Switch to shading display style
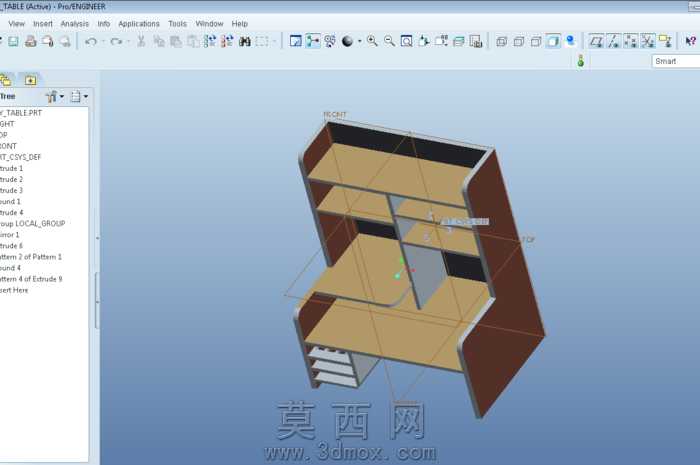Screen dimensions: 700x465 pos(553,42)
